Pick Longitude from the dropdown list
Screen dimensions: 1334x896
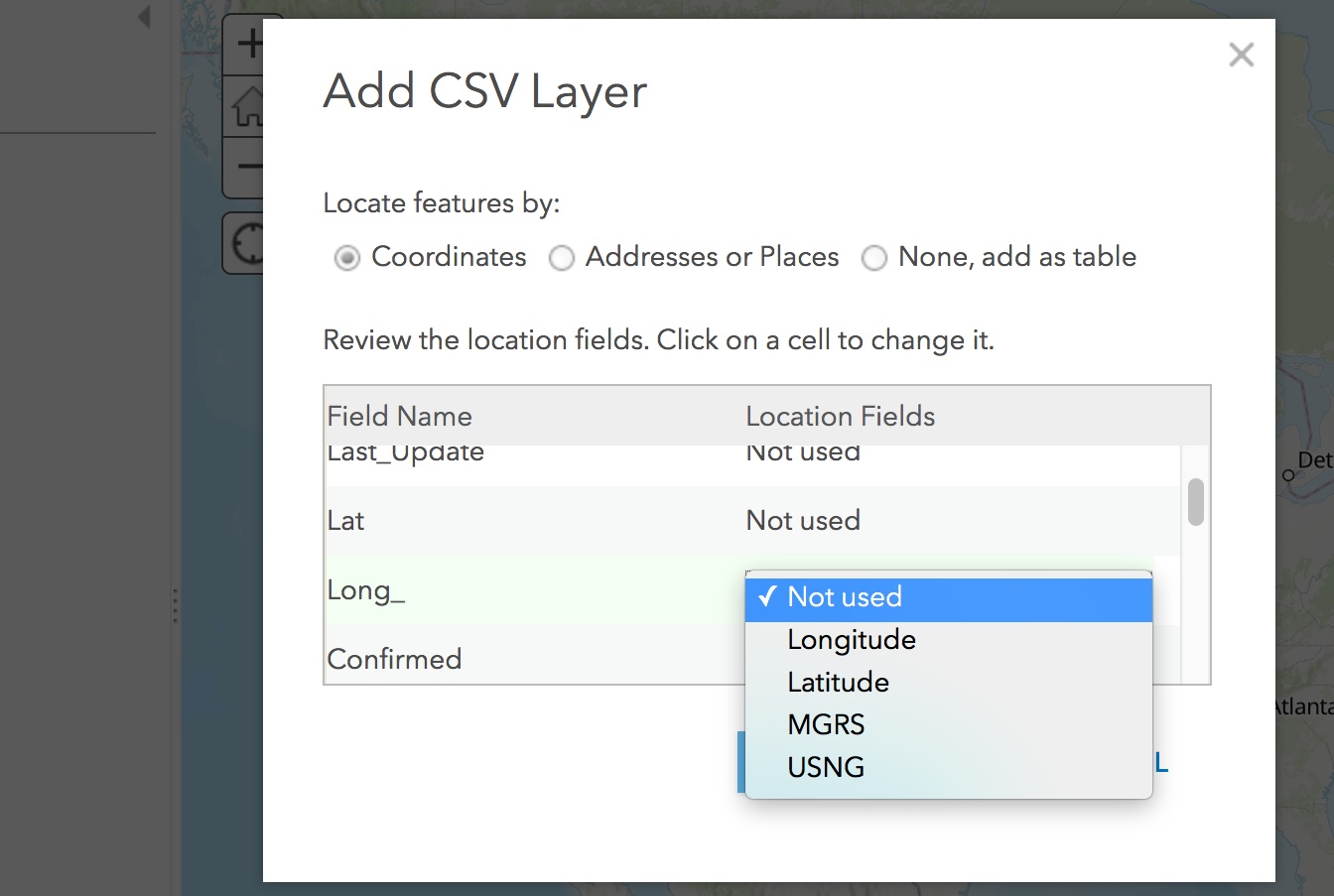point(851,640)
